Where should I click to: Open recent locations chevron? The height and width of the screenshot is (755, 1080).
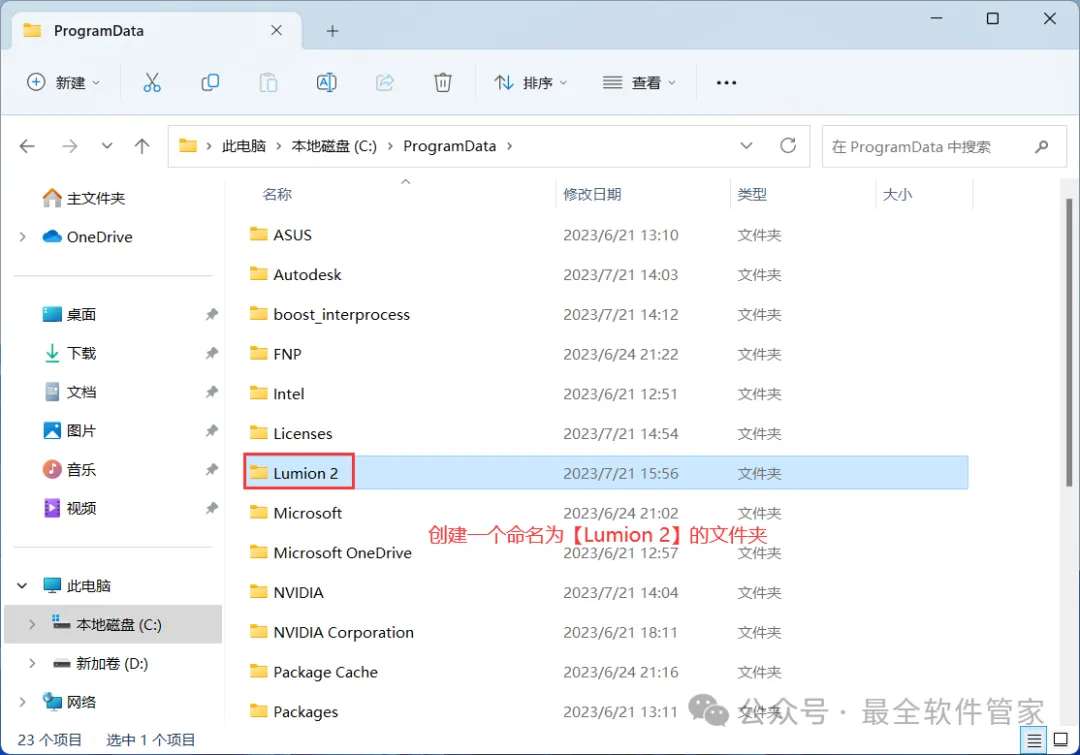click(107, 146)
